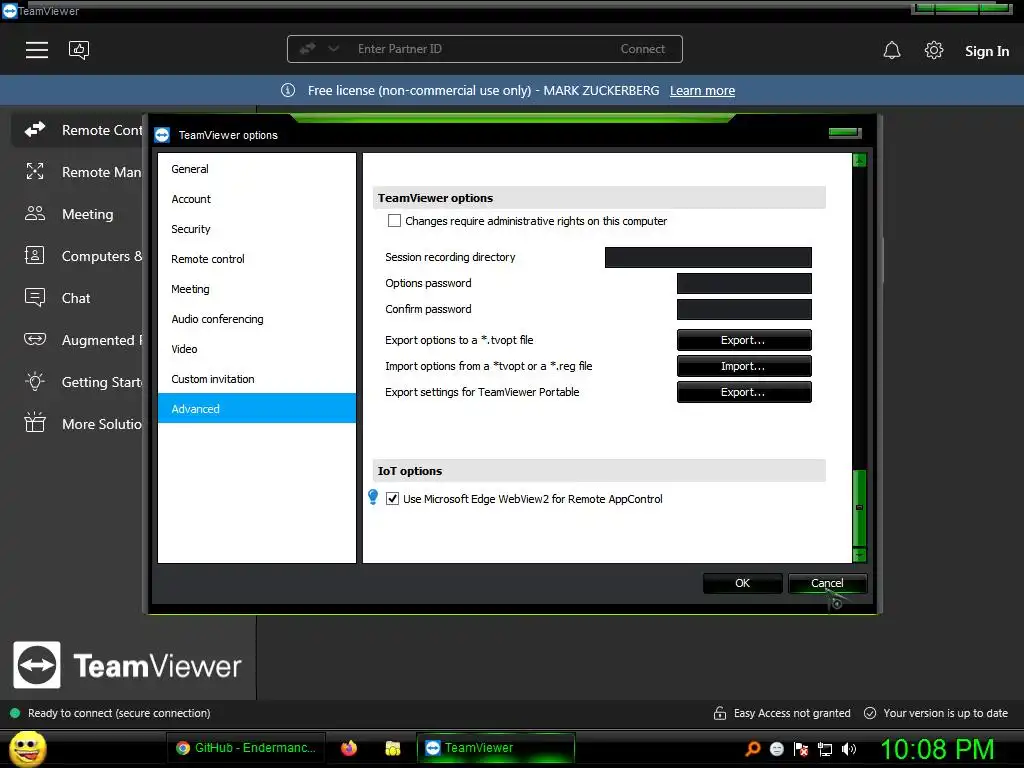1024x768 pixels.
Task: Open the notifications bell
Action: click(x=891, y=50)
